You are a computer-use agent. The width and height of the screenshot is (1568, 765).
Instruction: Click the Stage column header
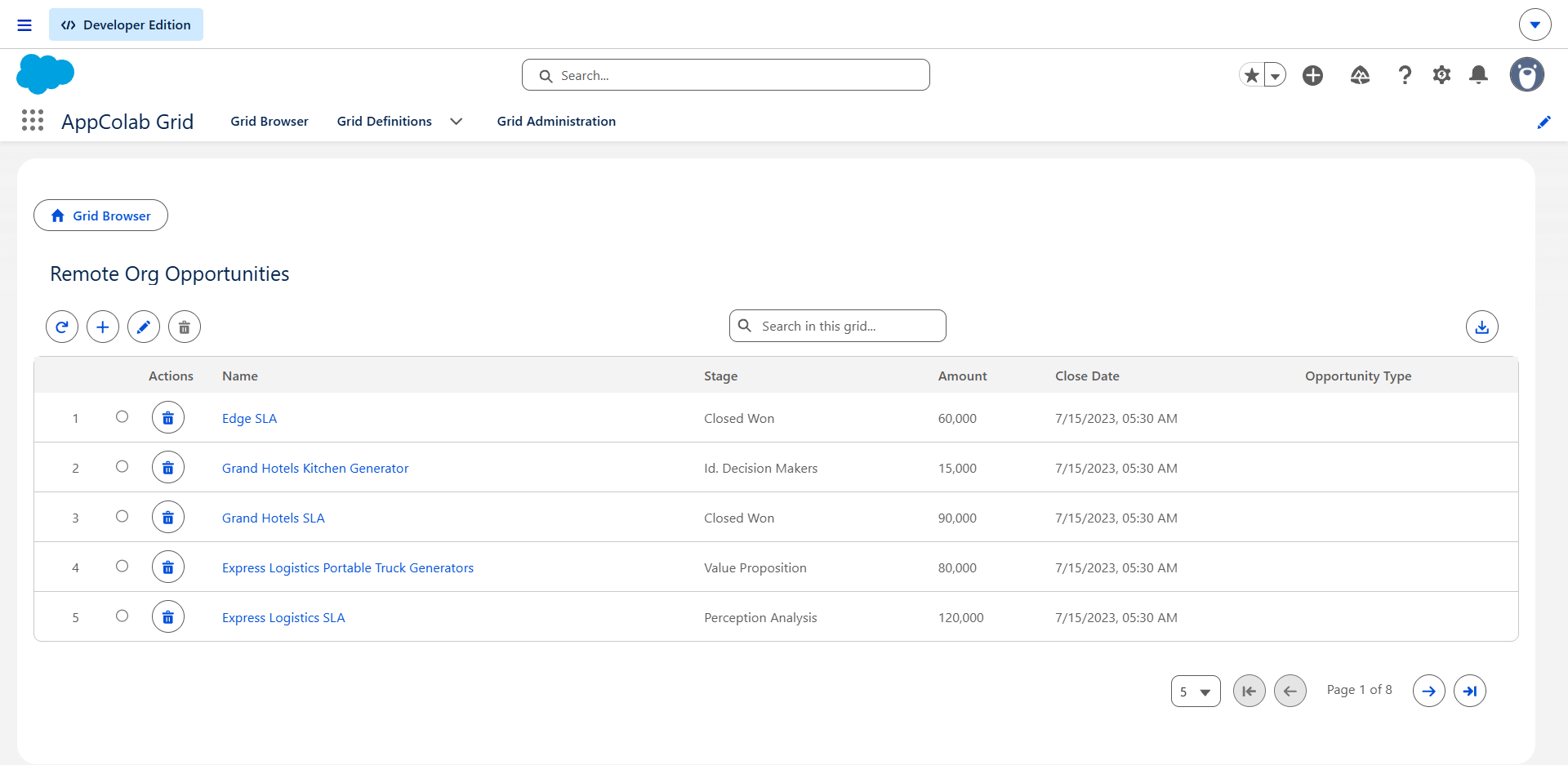point(720,376)
